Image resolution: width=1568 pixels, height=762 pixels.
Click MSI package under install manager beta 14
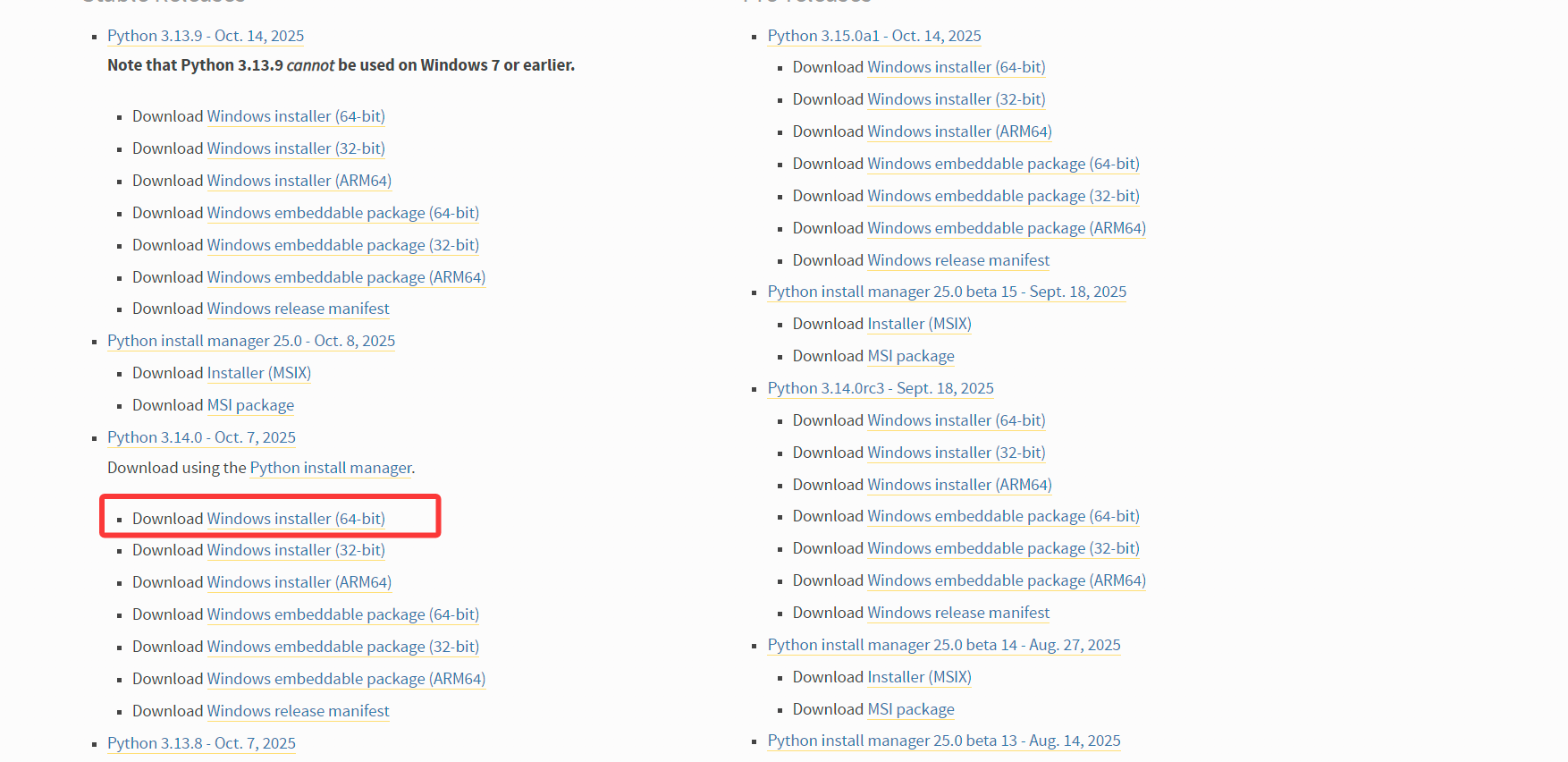pos(911,709)
